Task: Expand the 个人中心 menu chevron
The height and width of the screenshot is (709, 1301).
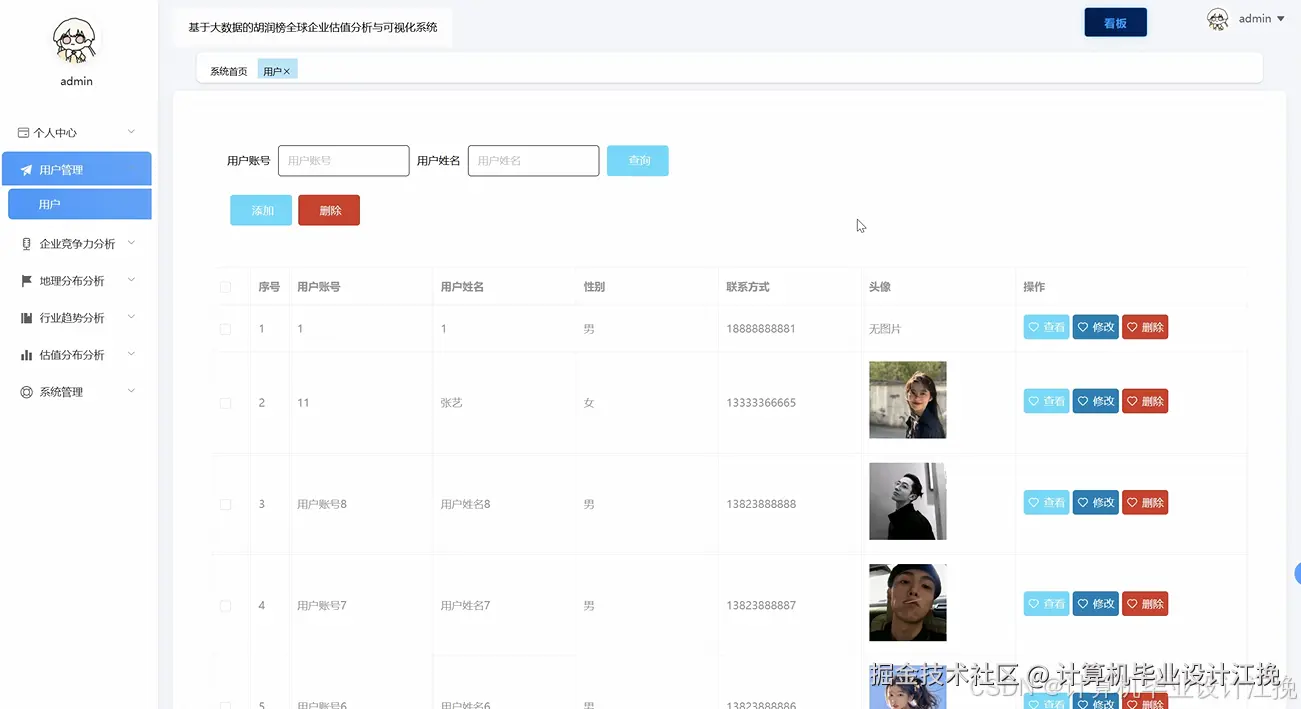Action: pos(131,132)
